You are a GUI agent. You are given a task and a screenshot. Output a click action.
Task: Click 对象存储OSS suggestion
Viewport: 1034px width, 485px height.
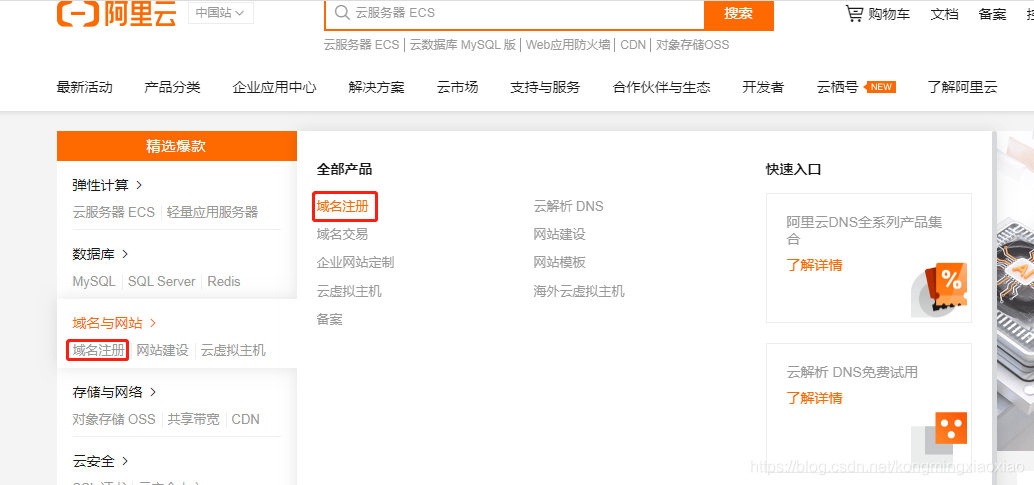point(692,45)
